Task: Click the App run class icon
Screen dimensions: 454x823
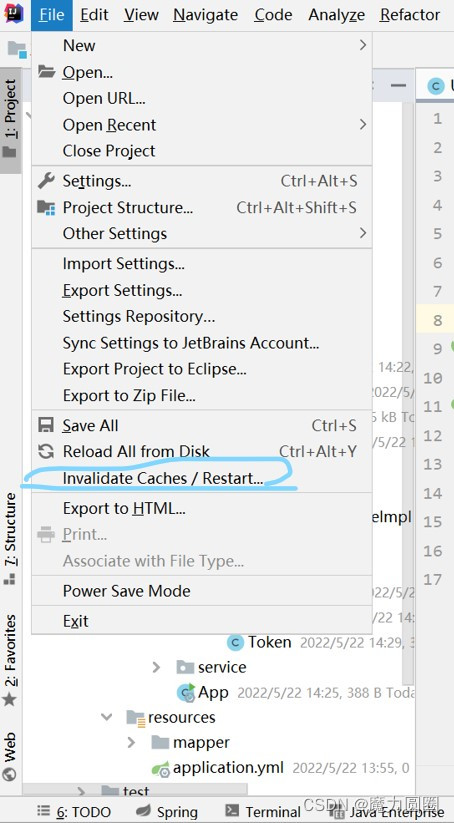Action: coord(186,693)
